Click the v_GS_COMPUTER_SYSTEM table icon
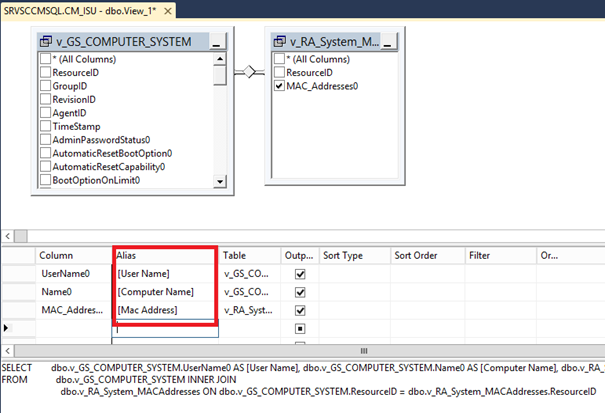The width and height of the screenshot is (605, 413). [46, 41]
